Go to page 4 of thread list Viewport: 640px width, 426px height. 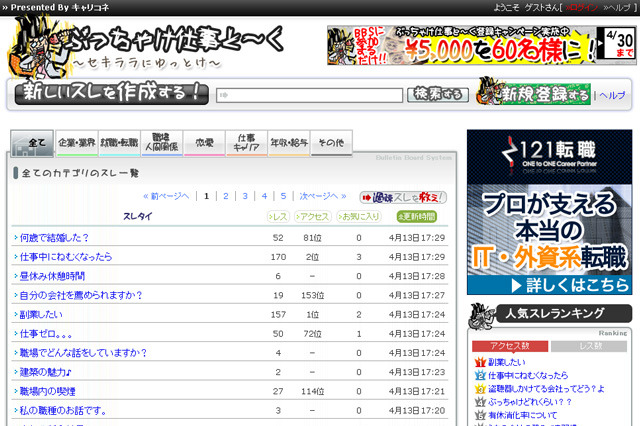coord(264,196)
